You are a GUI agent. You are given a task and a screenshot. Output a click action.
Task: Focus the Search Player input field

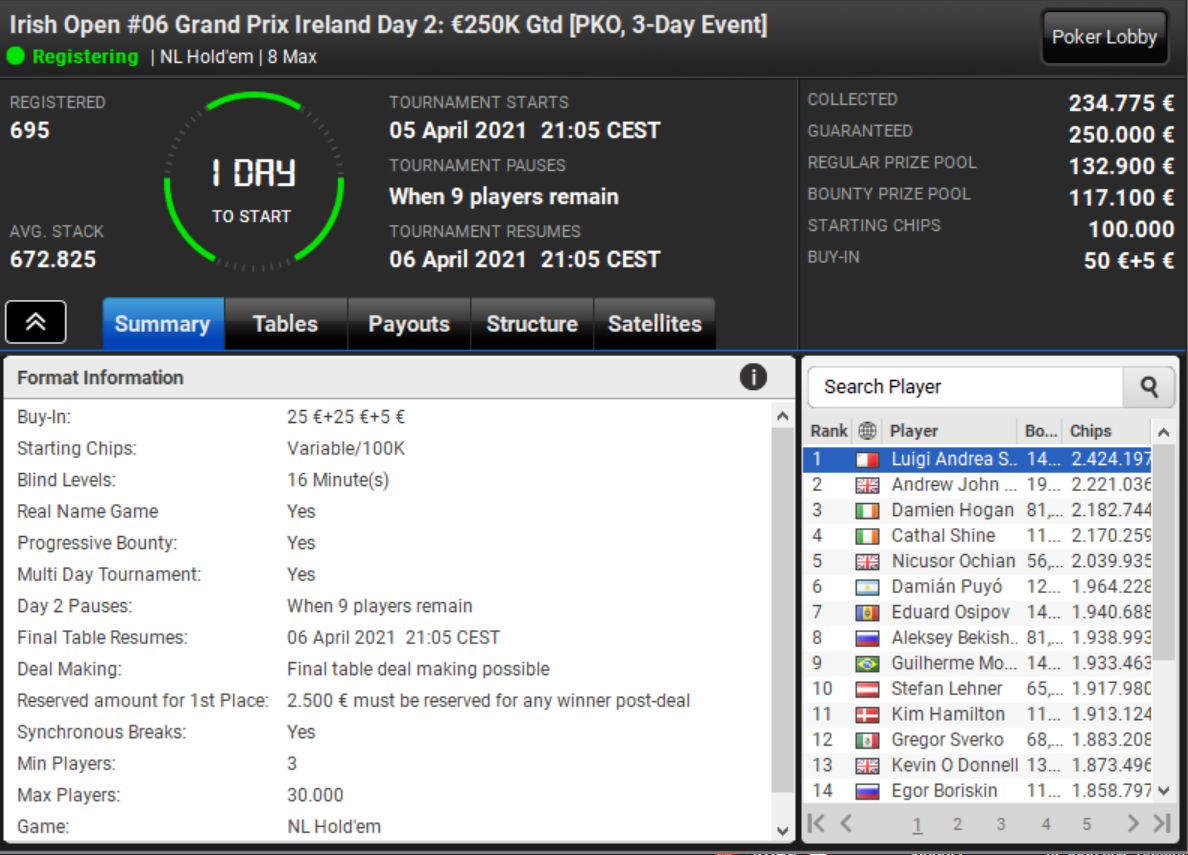(966, 387)
